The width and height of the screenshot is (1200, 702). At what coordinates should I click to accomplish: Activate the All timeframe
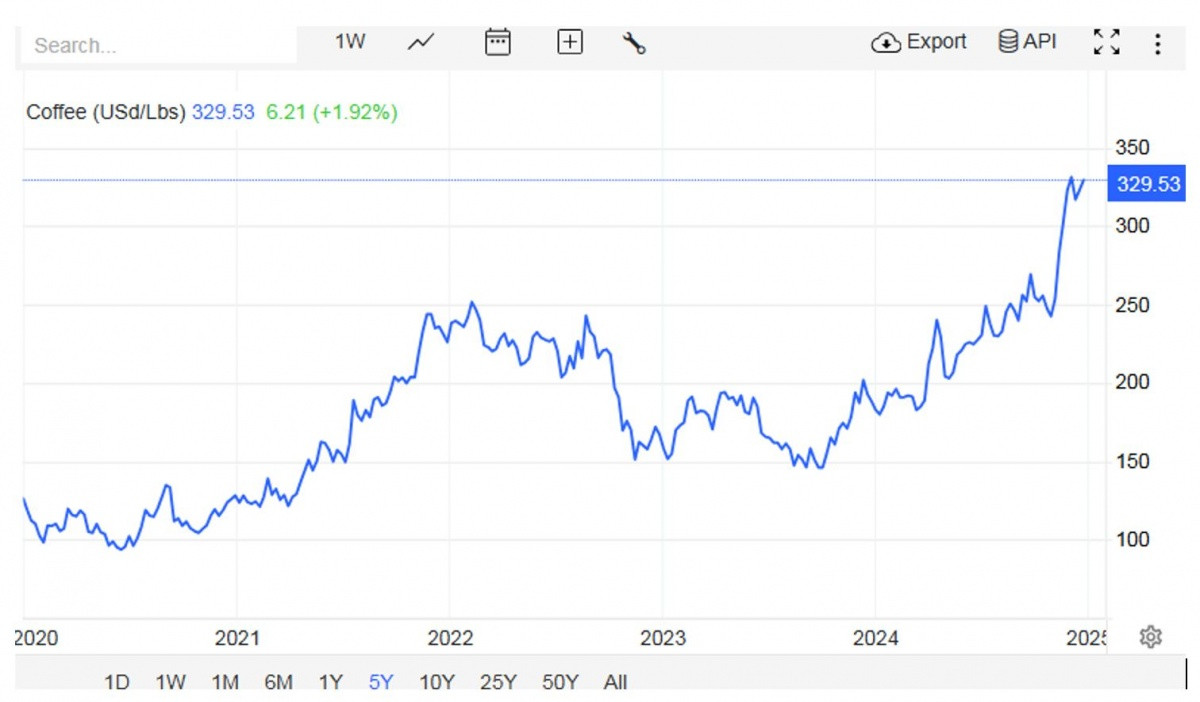(615, 682)
